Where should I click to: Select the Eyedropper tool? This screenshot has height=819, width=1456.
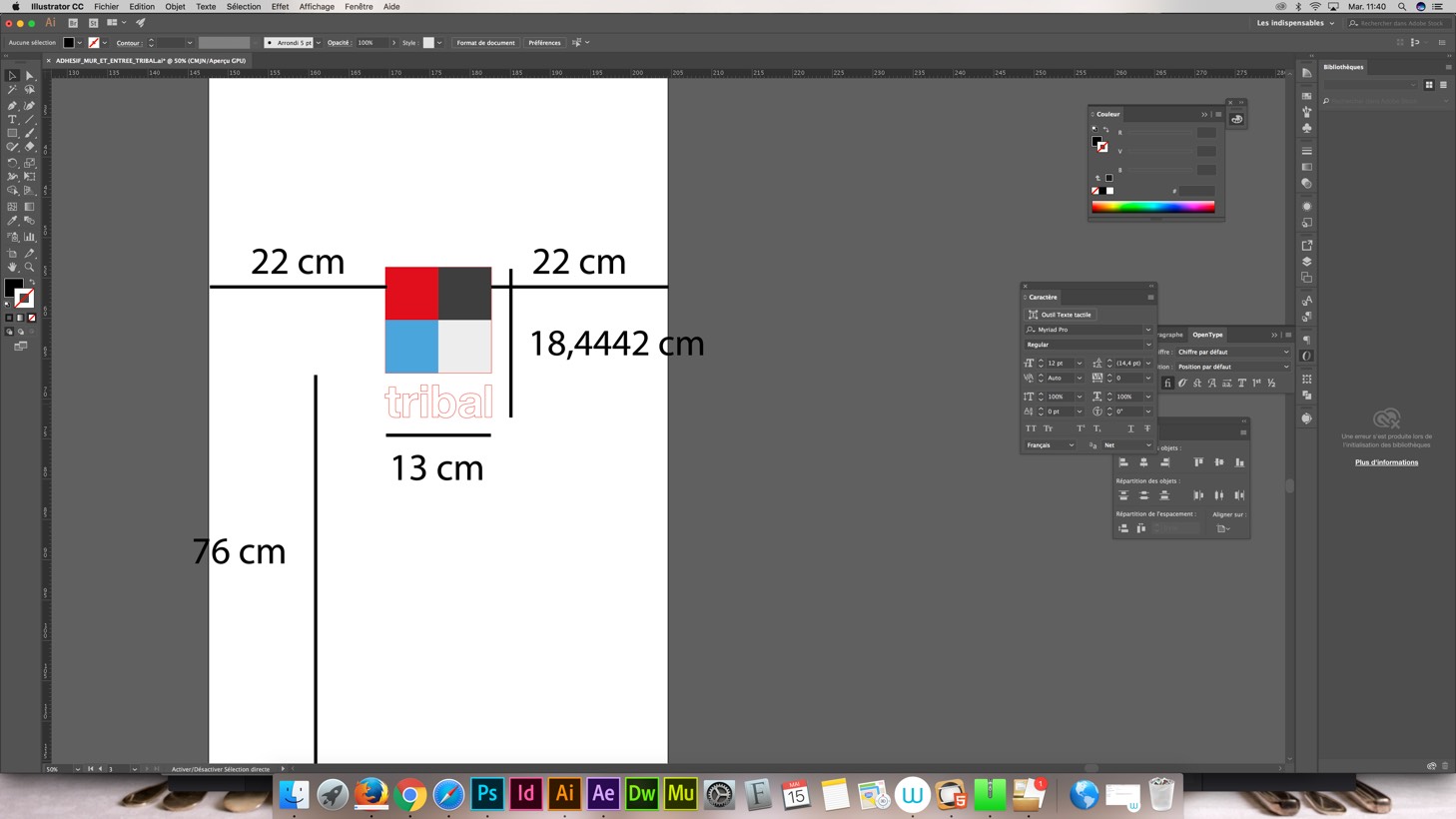12,221
